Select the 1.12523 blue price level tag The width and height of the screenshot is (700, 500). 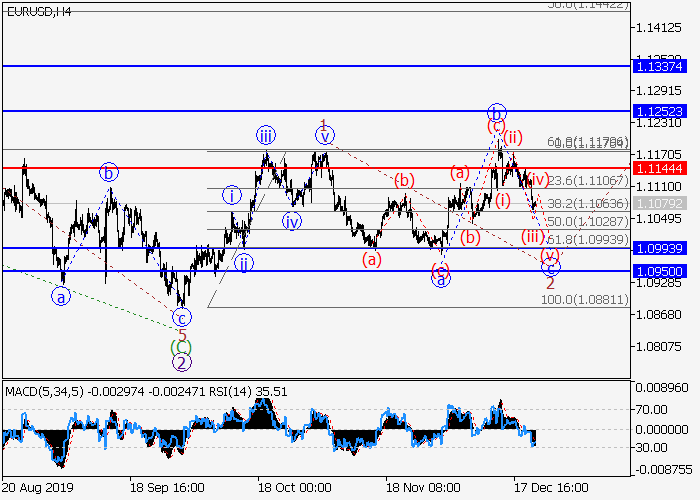tap(659, 111)
